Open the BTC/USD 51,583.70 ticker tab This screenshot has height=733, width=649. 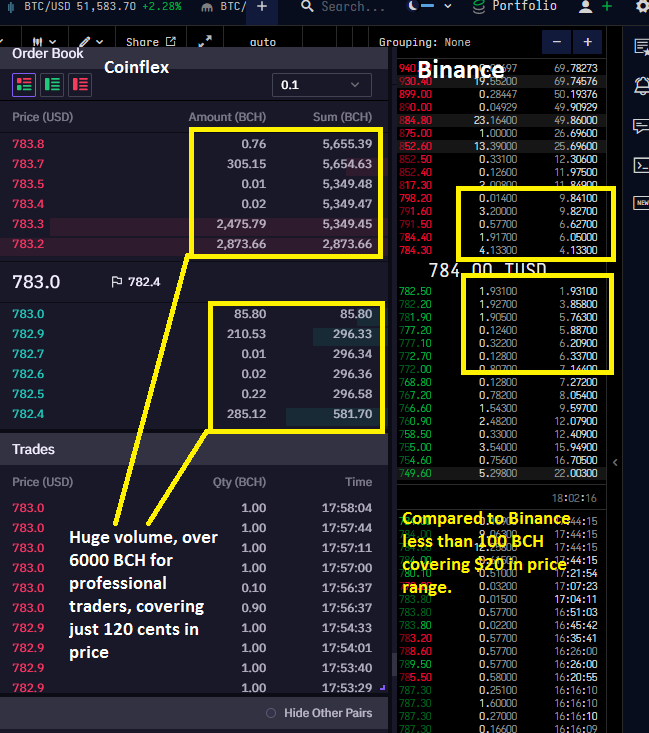(95, 7)
